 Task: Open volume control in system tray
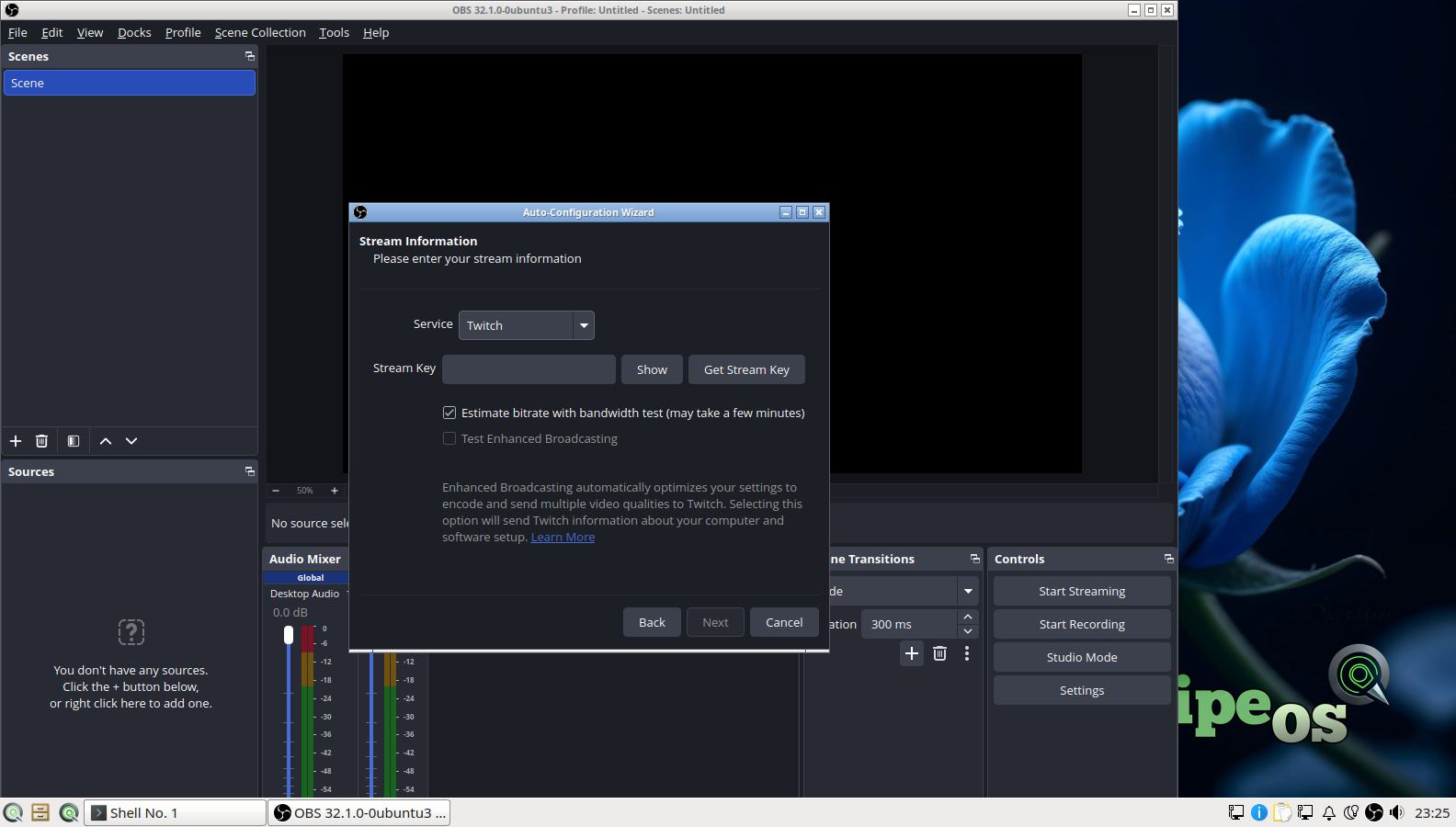click(1397, 812)
